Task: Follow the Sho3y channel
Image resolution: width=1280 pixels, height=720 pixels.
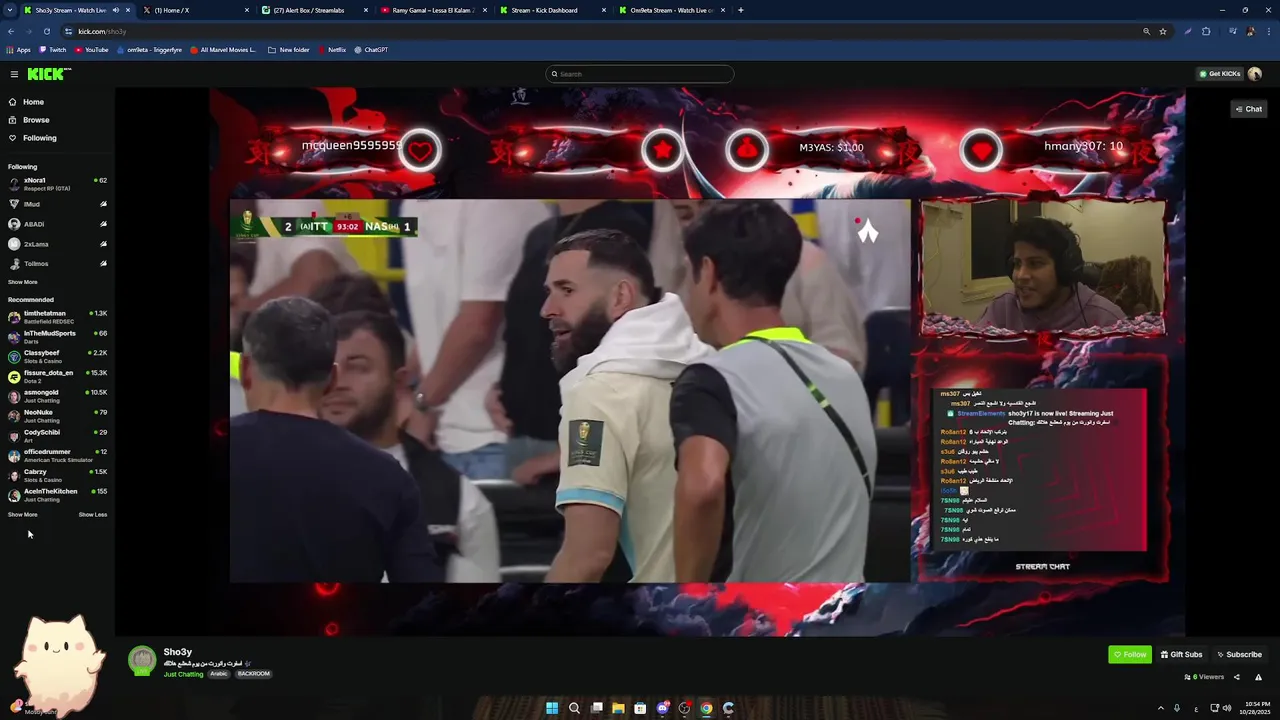Action: (1130, 654)
